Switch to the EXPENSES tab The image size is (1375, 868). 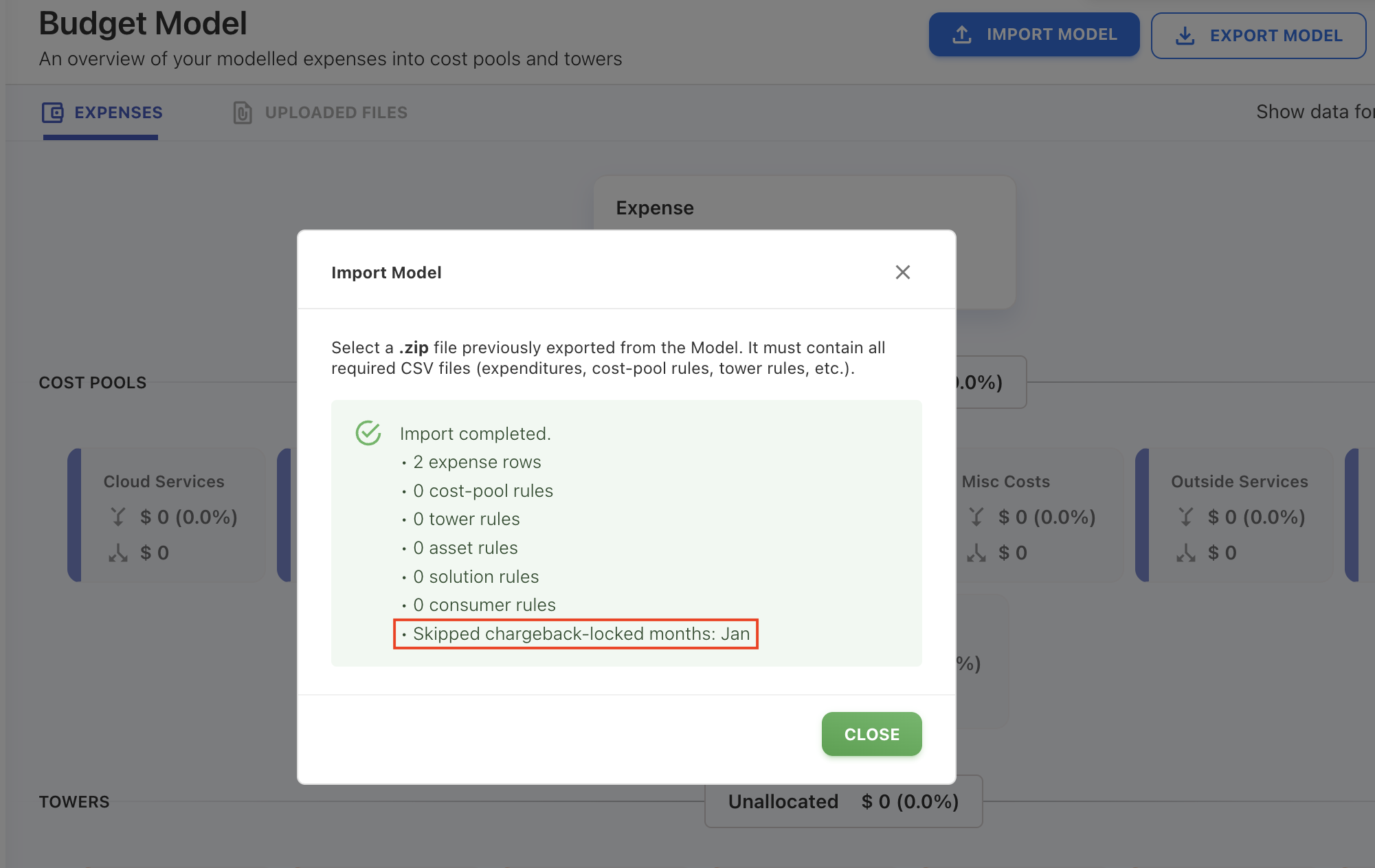[x=102, y=113]
